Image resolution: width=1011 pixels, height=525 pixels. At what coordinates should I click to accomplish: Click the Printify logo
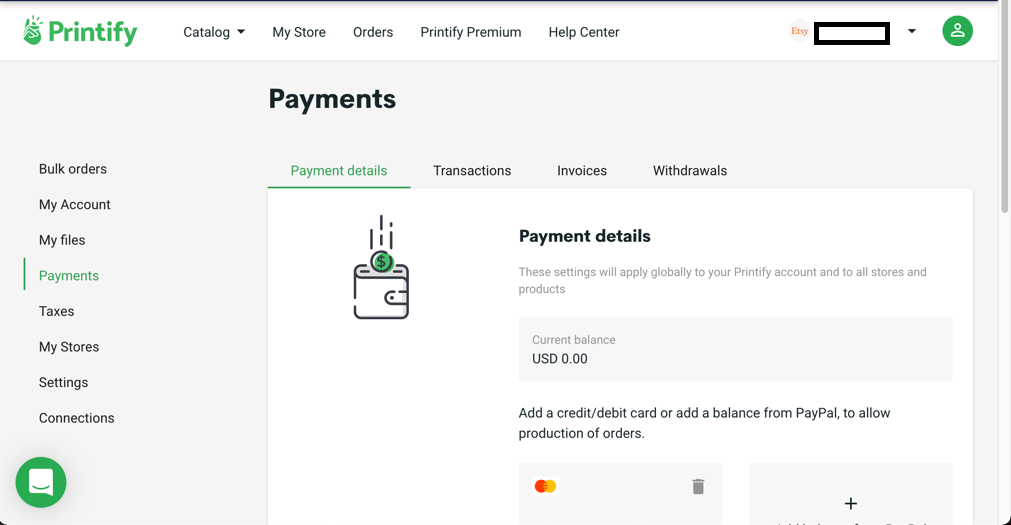pos(80,31)
